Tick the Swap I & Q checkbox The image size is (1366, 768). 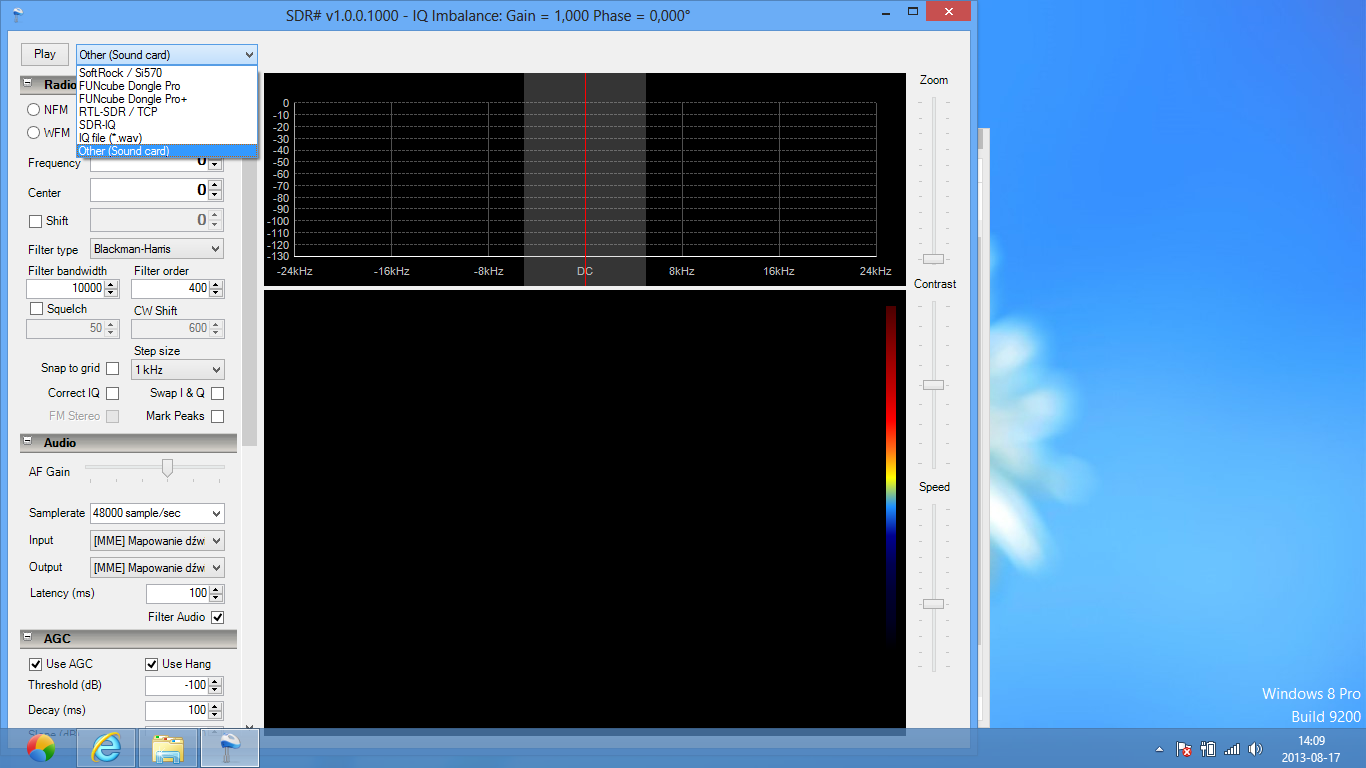coord(217,393)
